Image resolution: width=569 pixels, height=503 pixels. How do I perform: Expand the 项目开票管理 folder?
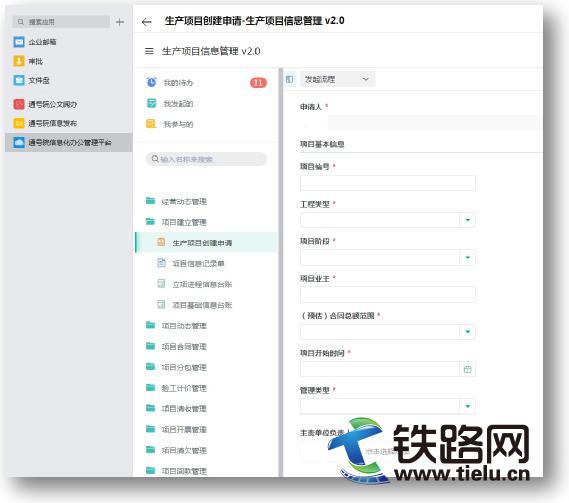[150, 429]
